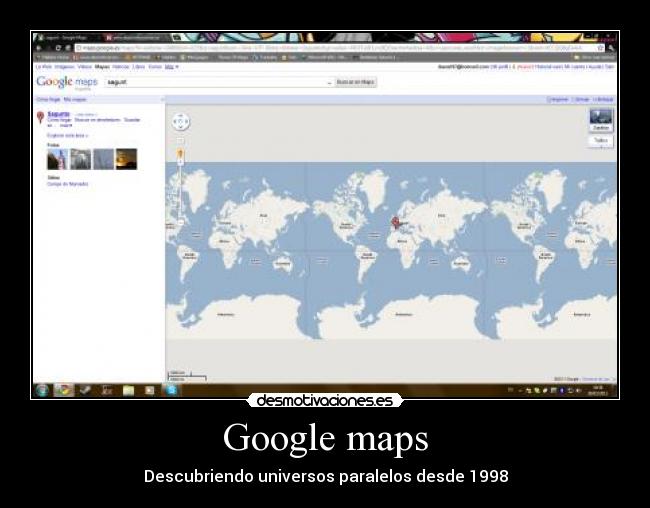Open the Imágenes link in top bar

pos(65,67)
